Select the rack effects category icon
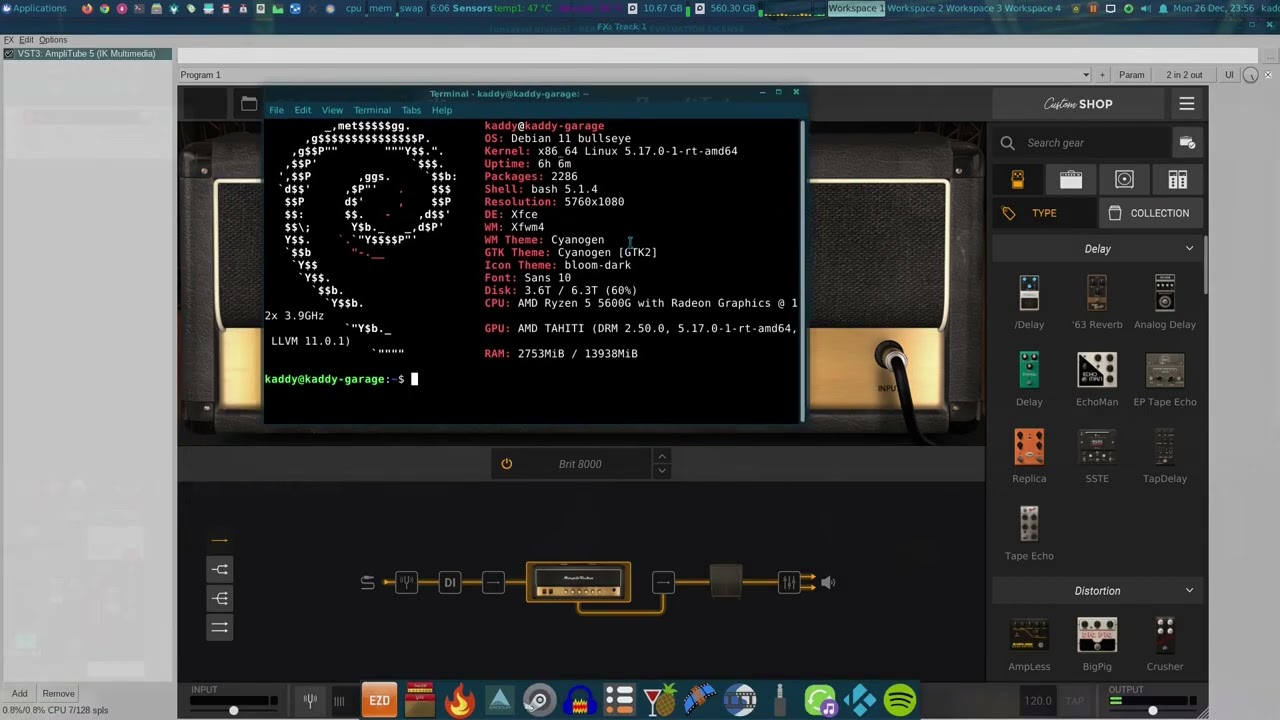The image size is (1280, 720). click(1177, 179)
